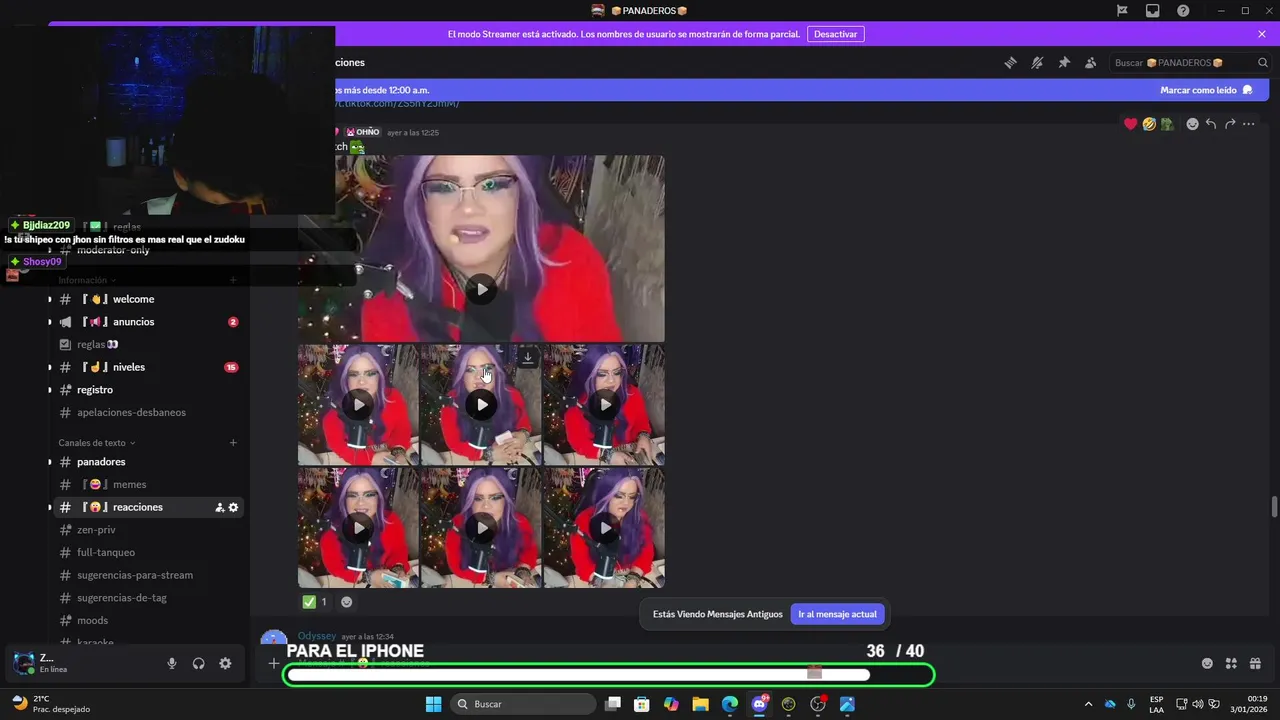The image size is (1280, 720).
Task: Play the last video in the bottom row
Action: click(604, 528)
